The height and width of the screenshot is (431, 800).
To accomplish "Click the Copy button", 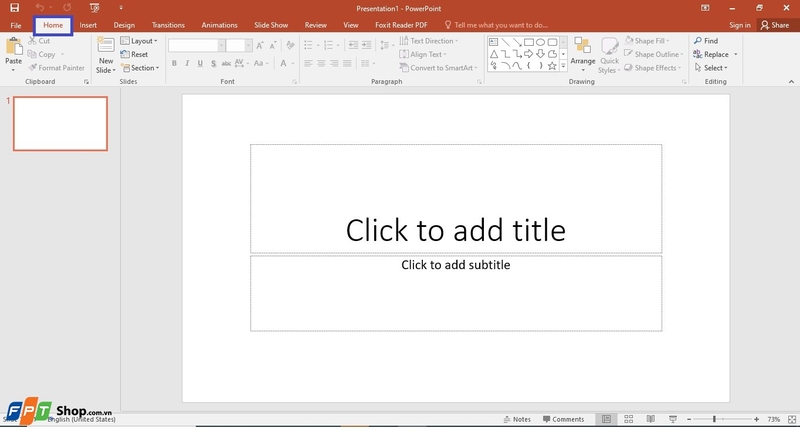I will (41, 54).
